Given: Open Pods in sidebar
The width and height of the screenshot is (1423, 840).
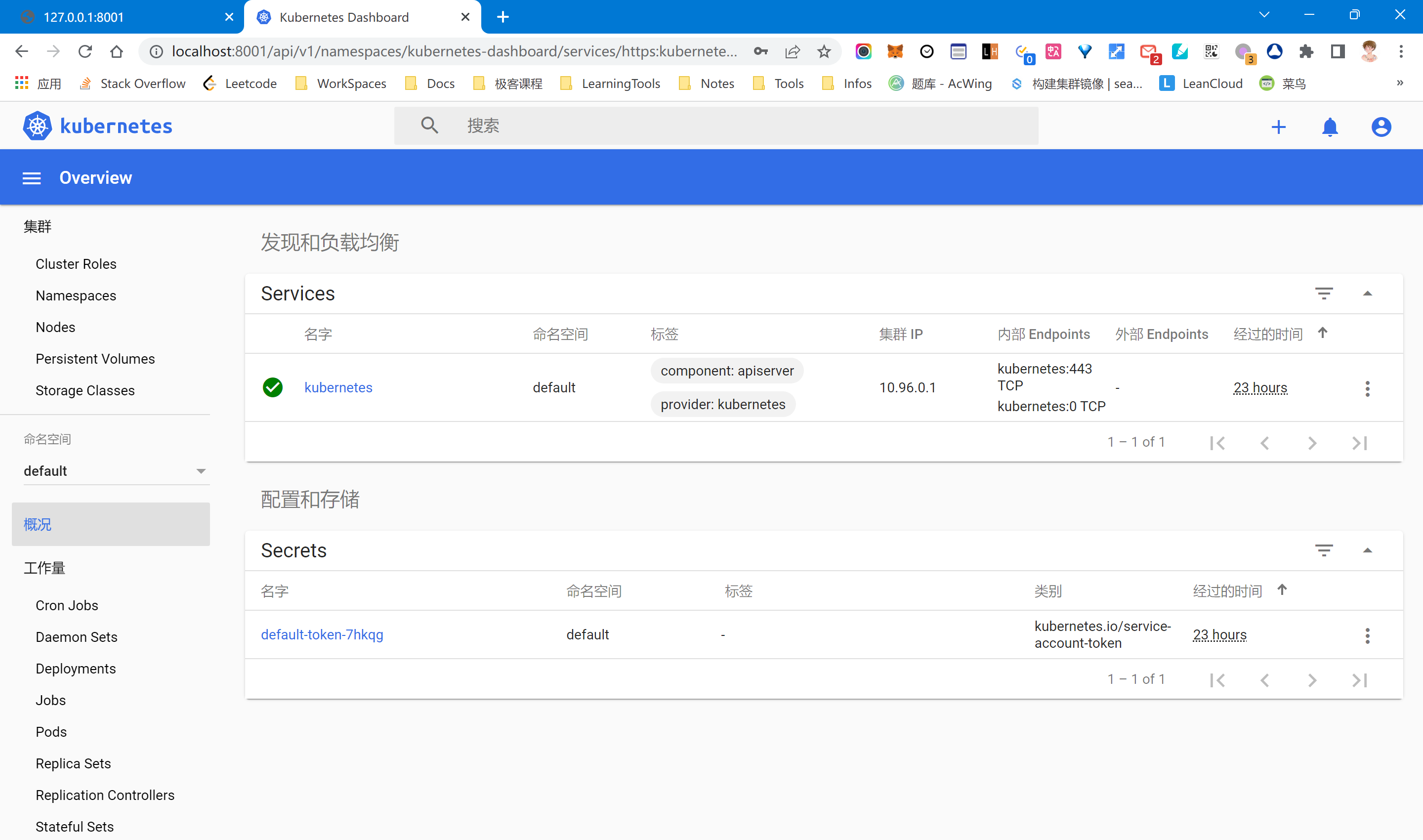Looking at the screenshot, I should click(51, 732).
